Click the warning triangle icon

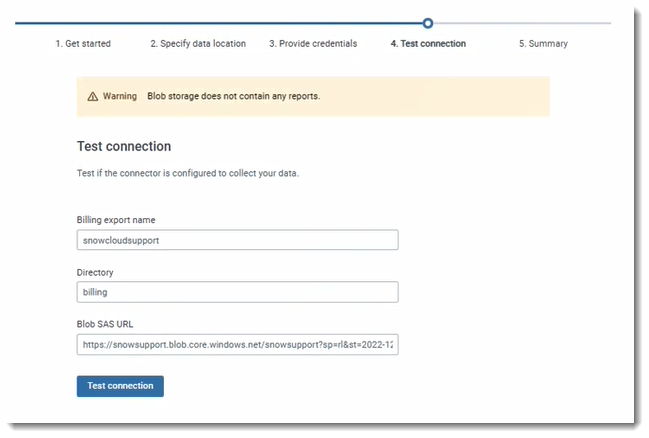[x=93, y=96]
